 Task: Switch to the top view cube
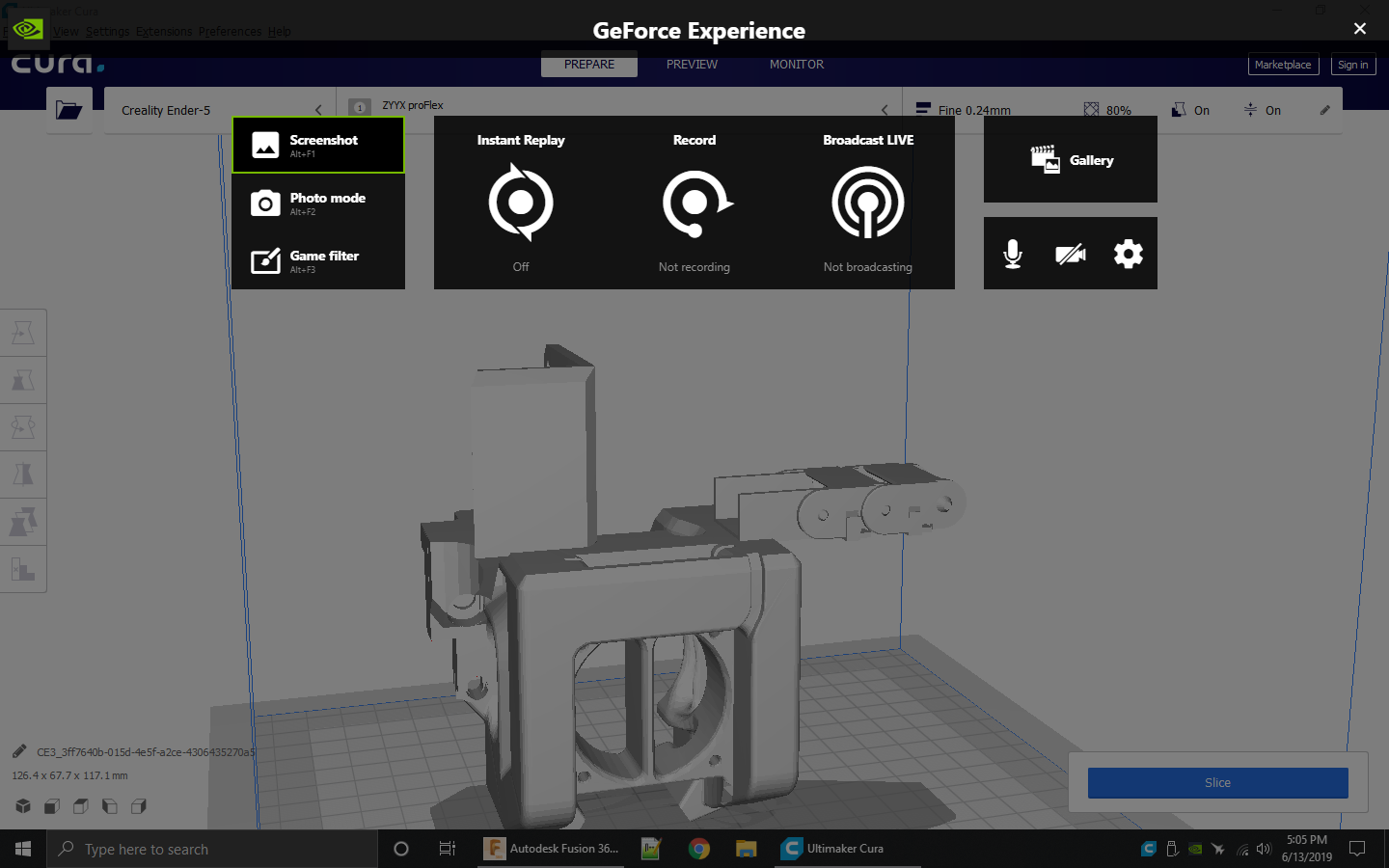81,806
